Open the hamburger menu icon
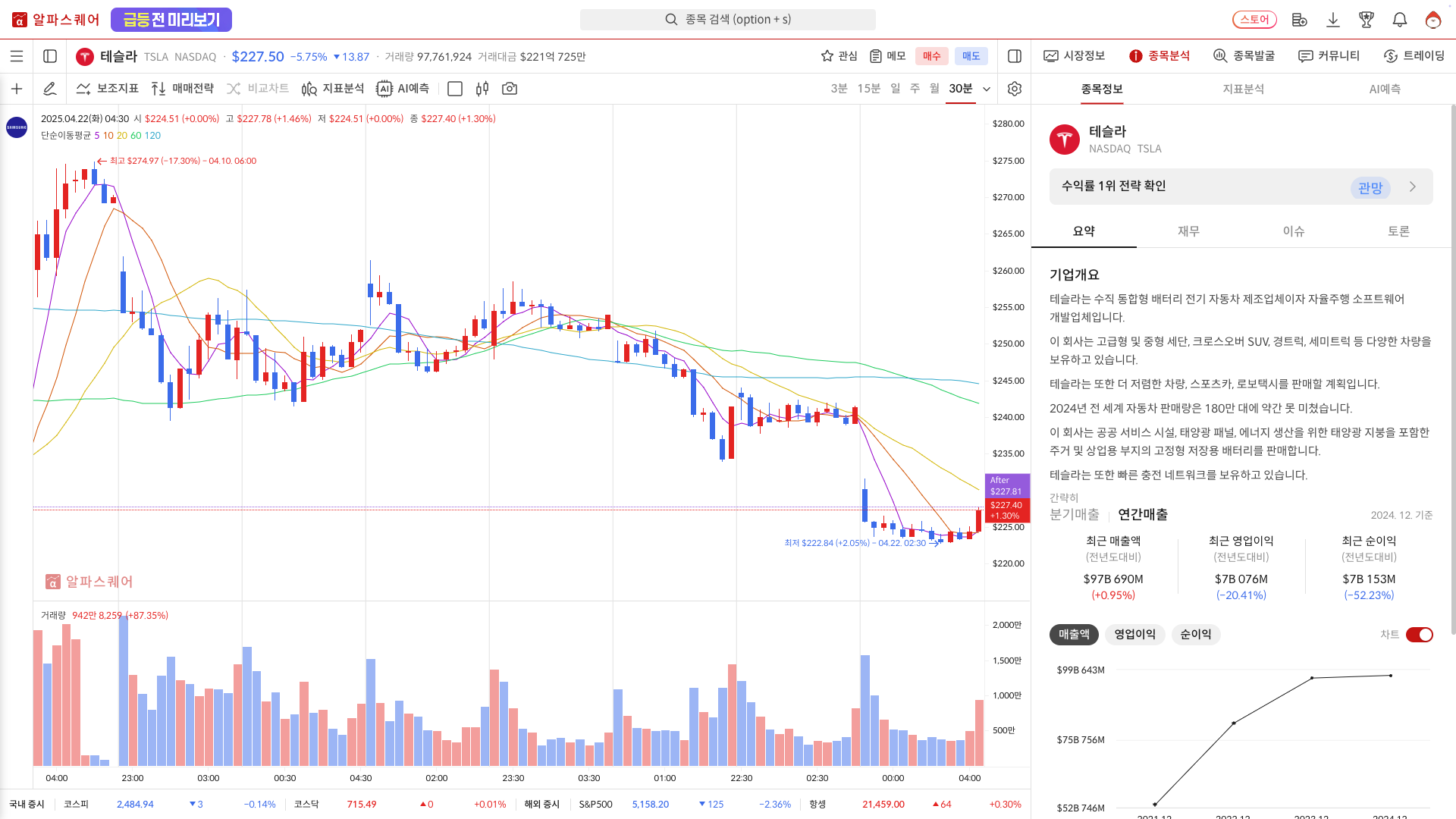 click(17, 56)
